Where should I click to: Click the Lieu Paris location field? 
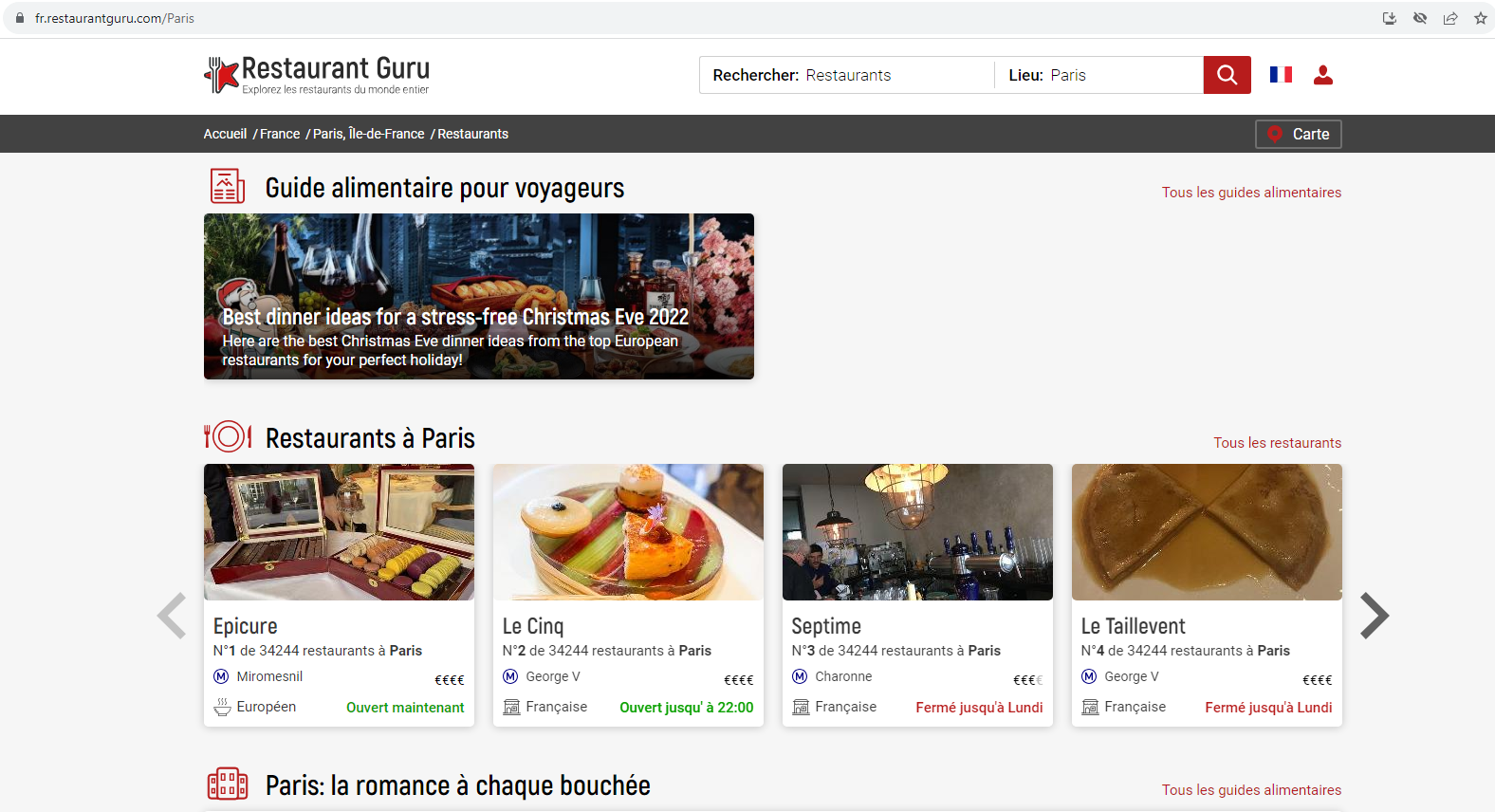point(1099,75)
